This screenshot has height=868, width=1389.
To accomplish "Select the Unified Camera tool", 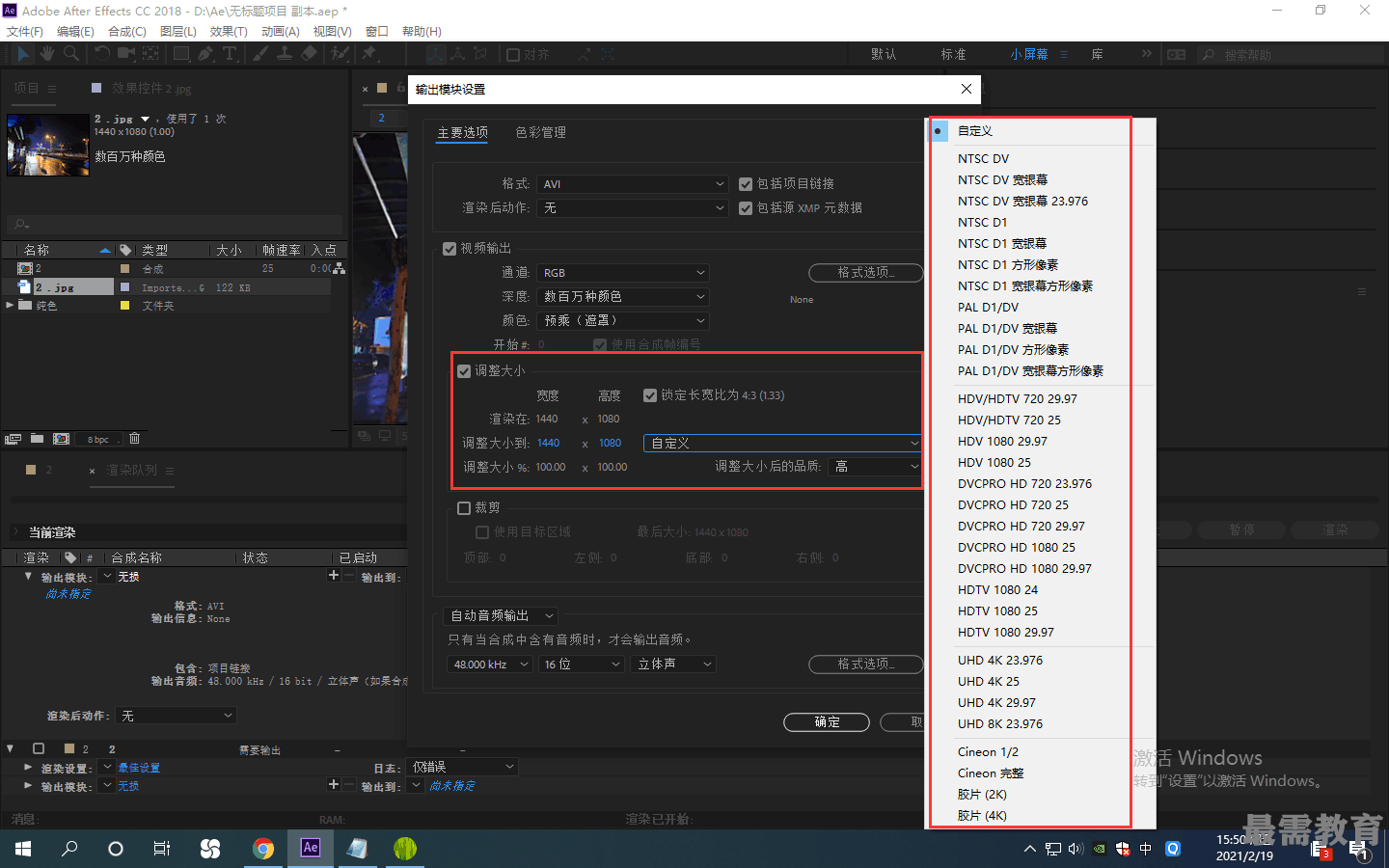I will point(126,54).
